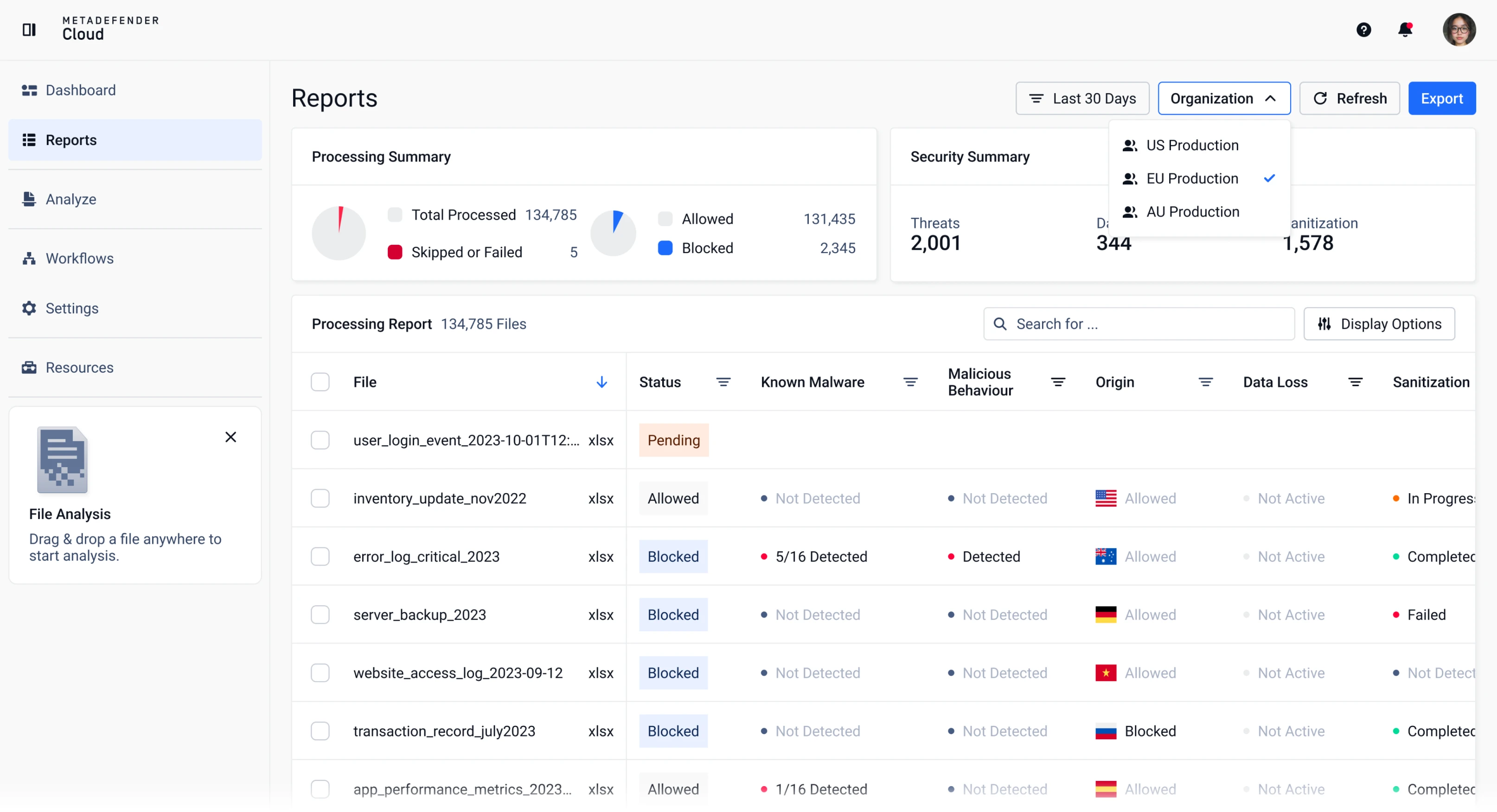This screenshot has width=1497, height=812.
Task: Open the Analyze sidebar item
Action: tap(71, 199)
